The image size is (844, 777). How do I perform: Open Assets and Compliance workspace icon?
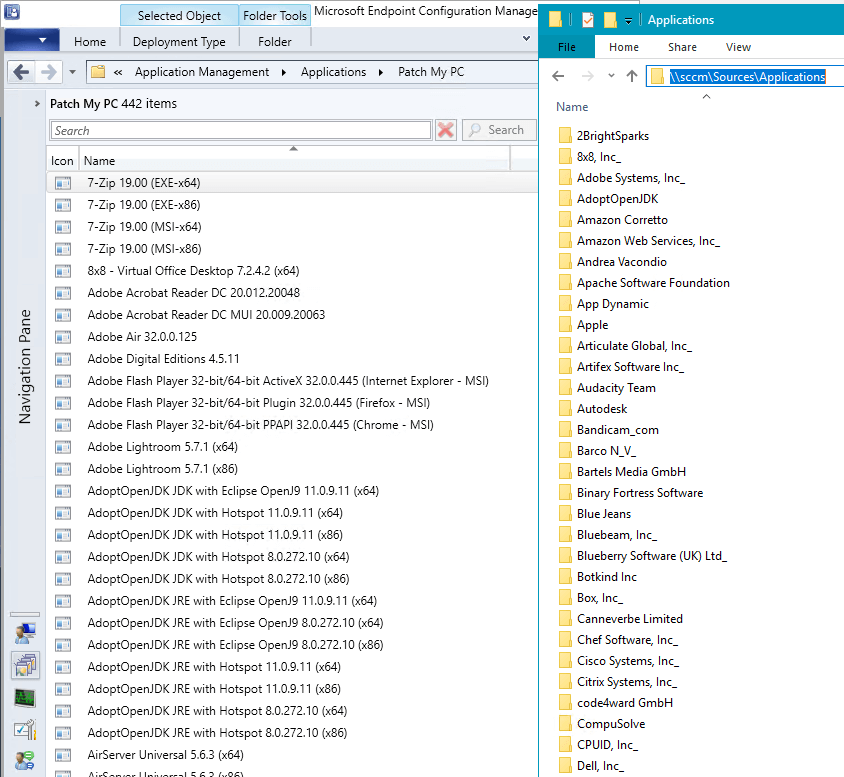(25, 633)
